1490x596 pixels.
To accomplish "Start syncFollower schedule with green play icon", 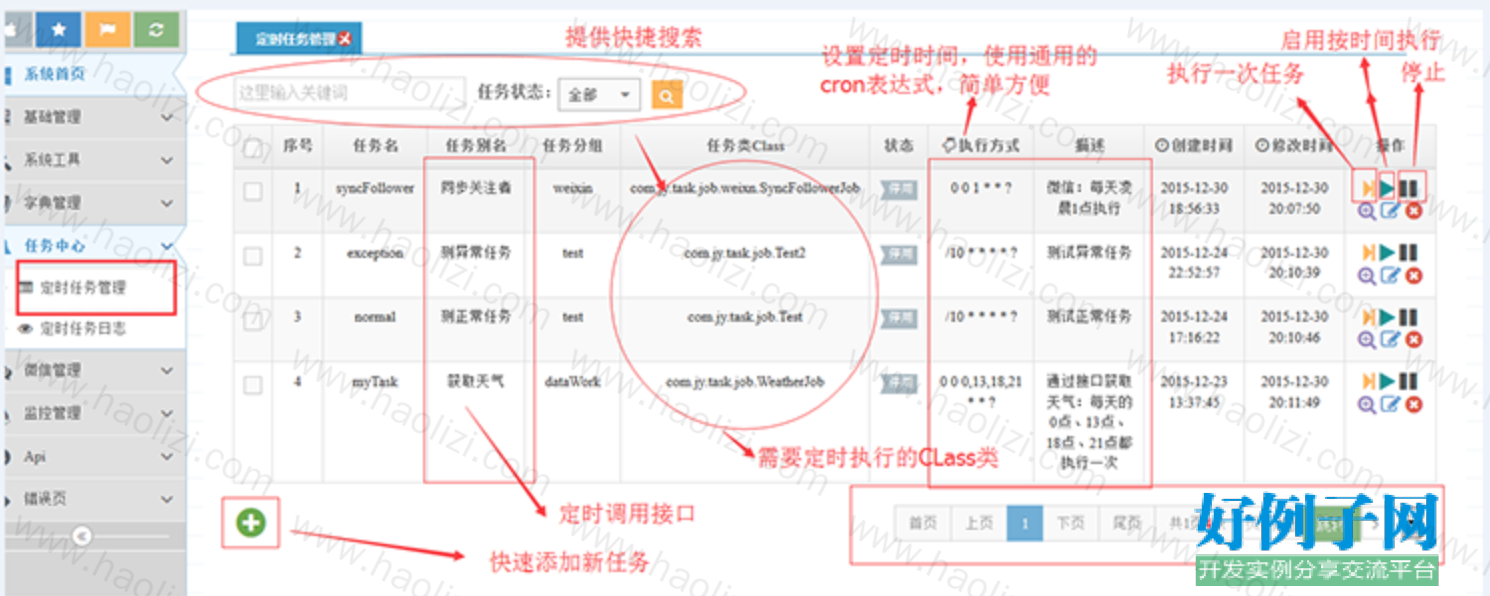I will pos(1387,187).
